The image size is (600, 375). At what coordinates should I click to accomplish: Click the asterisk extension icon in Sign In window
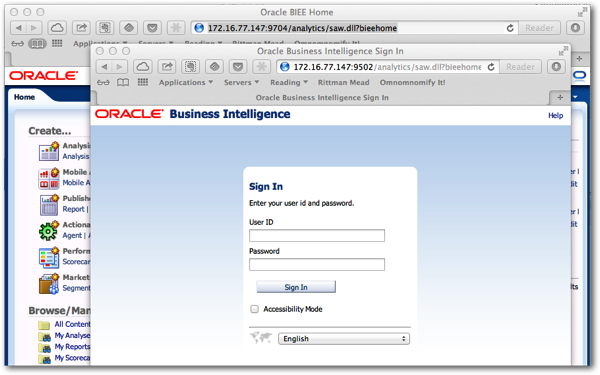click(262, 67)
